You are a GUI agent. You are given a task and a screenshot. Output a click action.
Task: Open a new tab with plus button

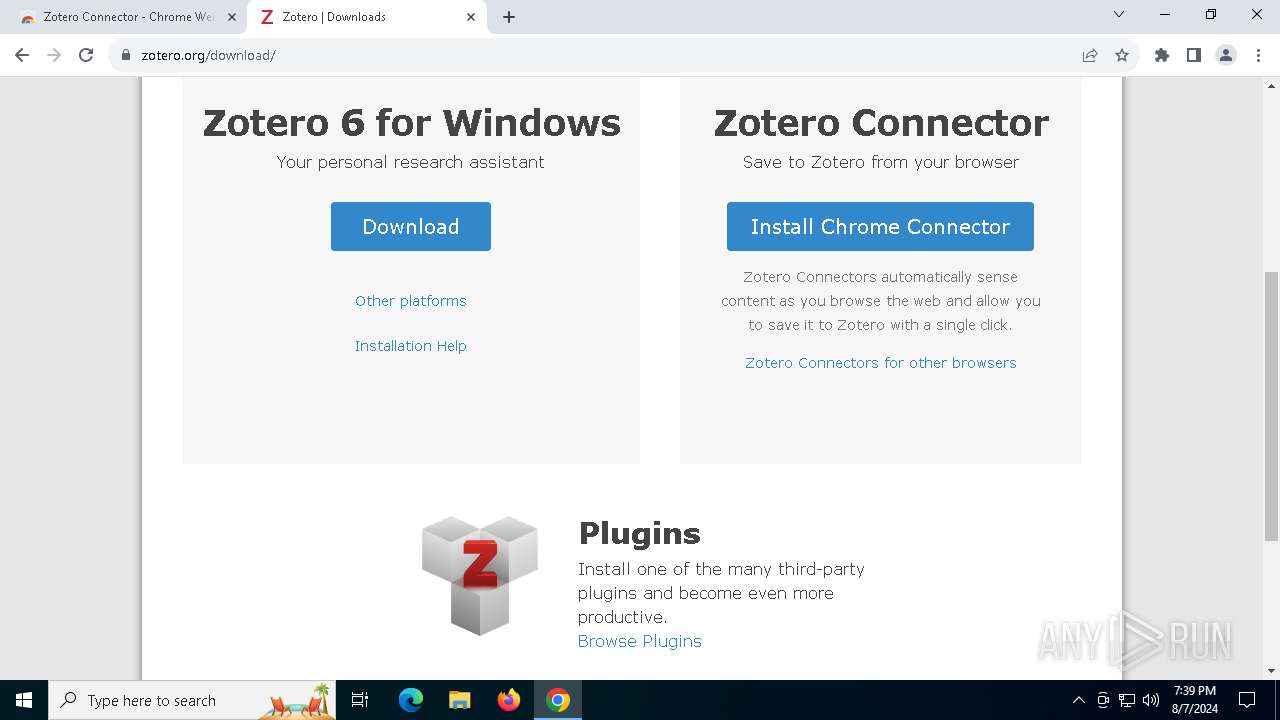click(509, 17)
